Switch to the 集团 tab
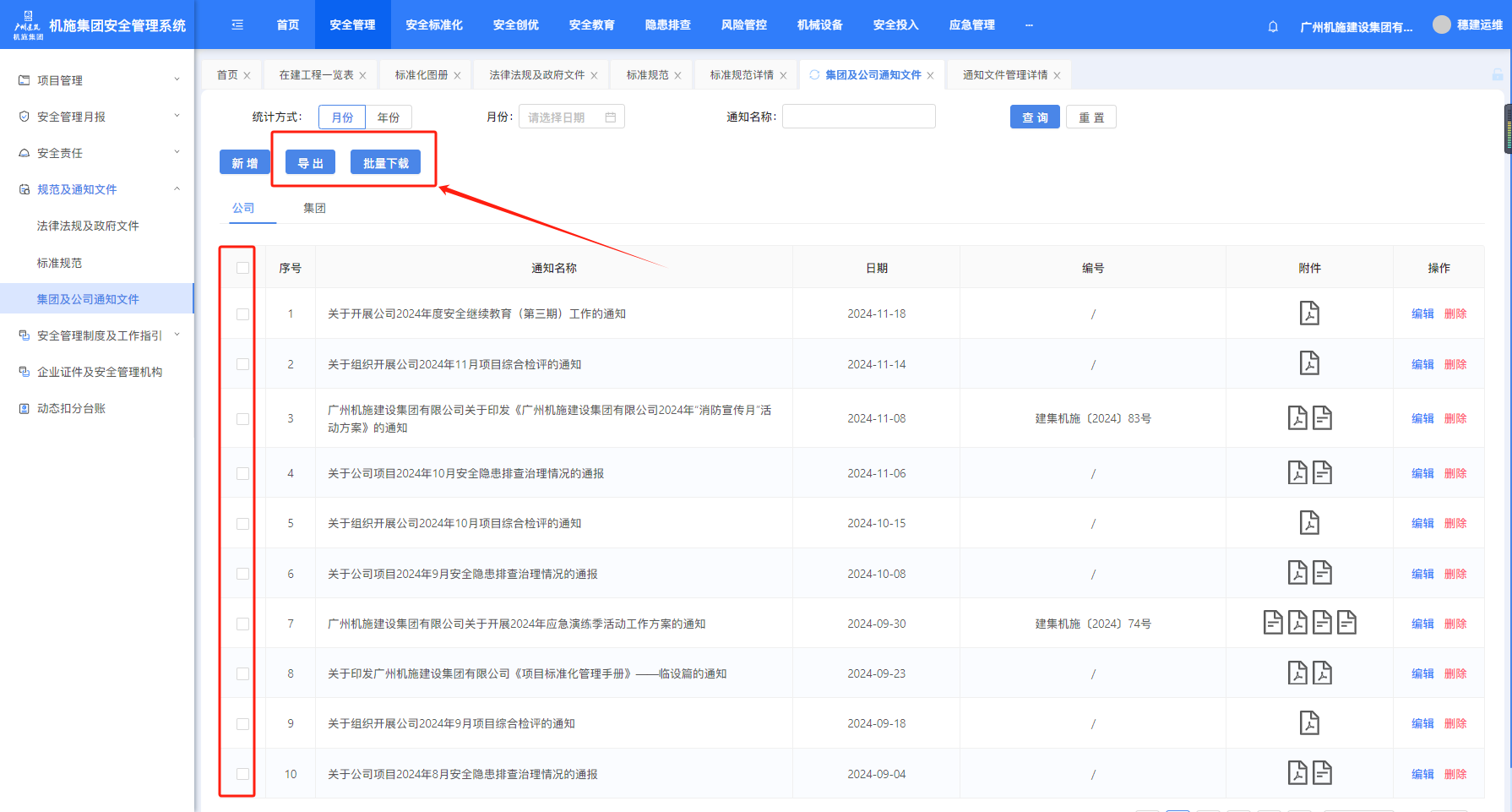The height and width of the screenshot is (812, 1512). pos(314,208)
